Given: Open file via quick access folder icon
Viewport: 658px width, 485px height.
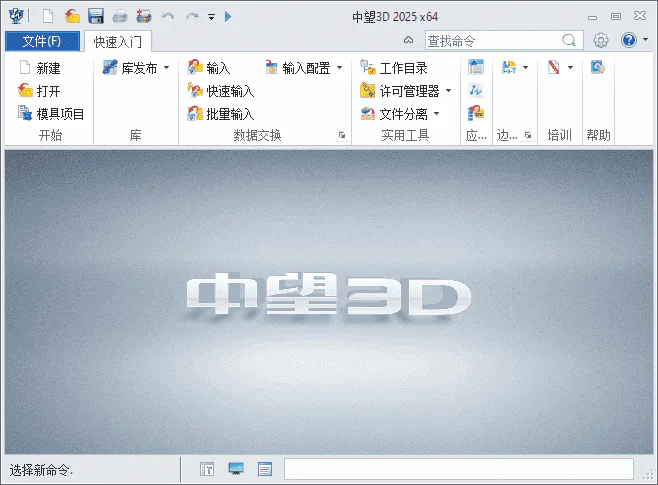Looking at the screenshot, I should [x=72, y=16].
